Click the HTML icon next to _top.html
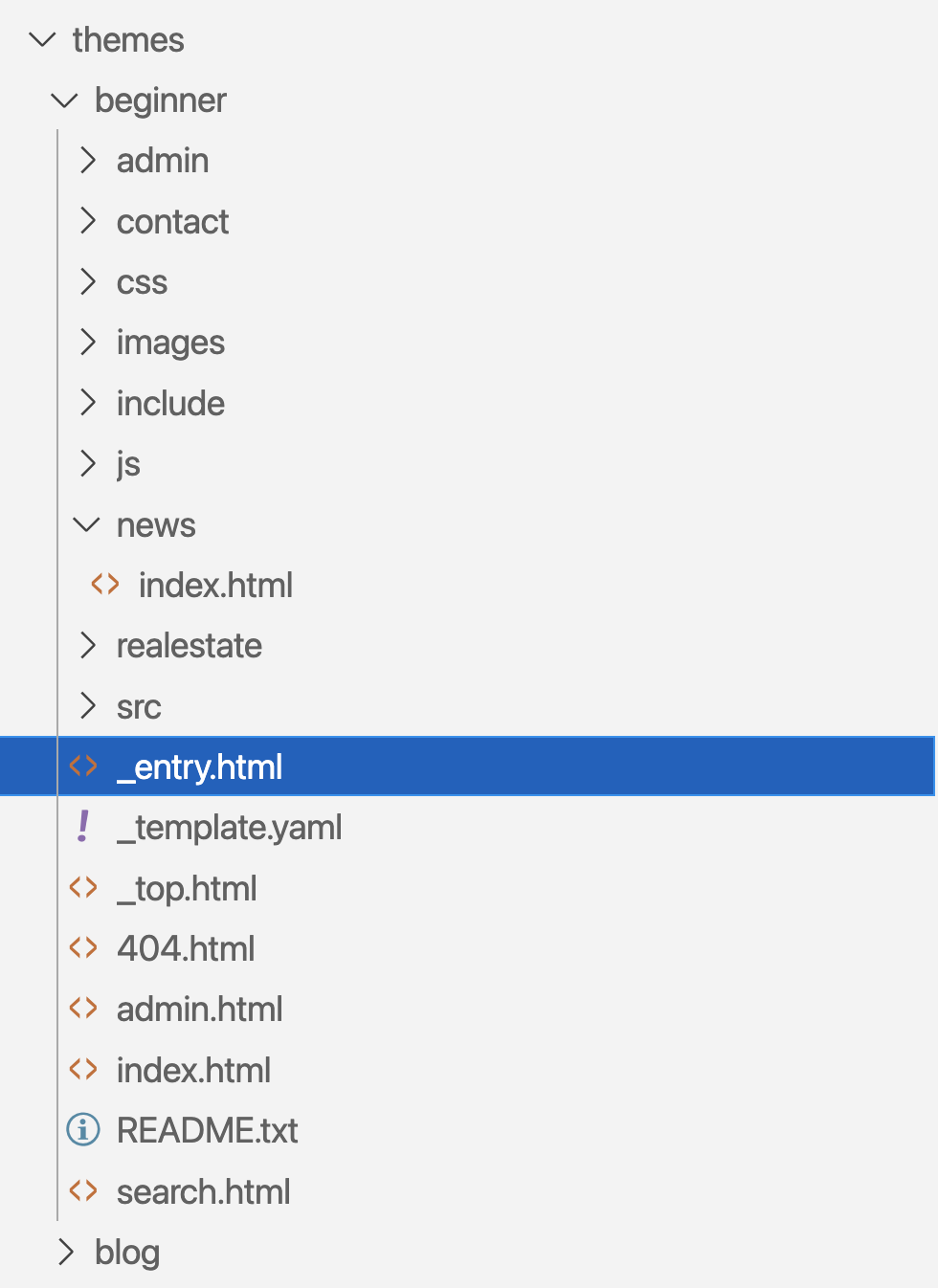 [83, 887]
